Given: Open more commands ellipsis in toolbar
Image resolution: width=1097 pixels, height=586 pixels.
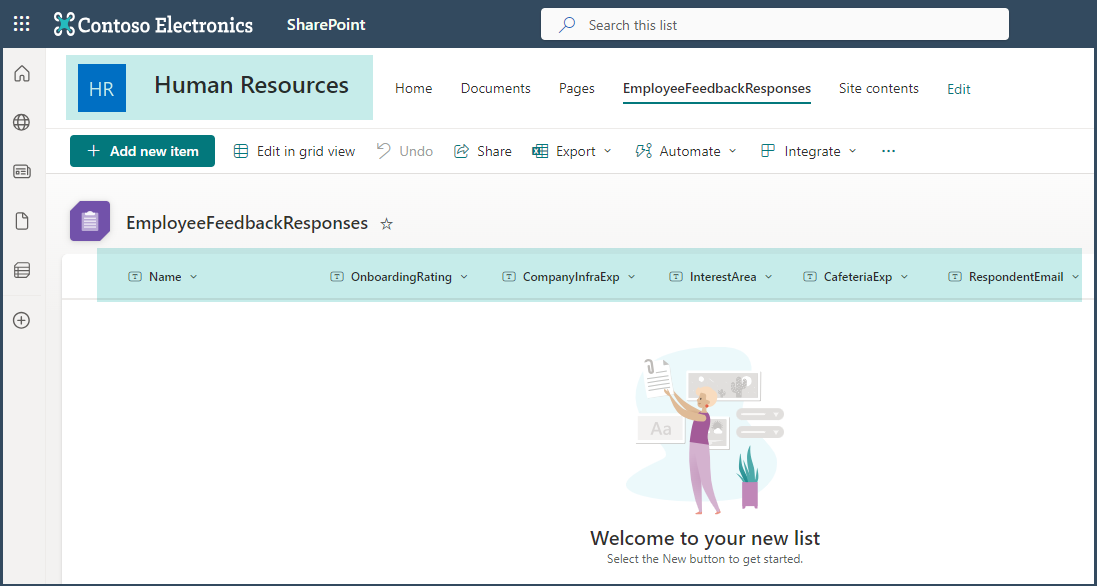Looking at the screenshot, I should point(888,151).
